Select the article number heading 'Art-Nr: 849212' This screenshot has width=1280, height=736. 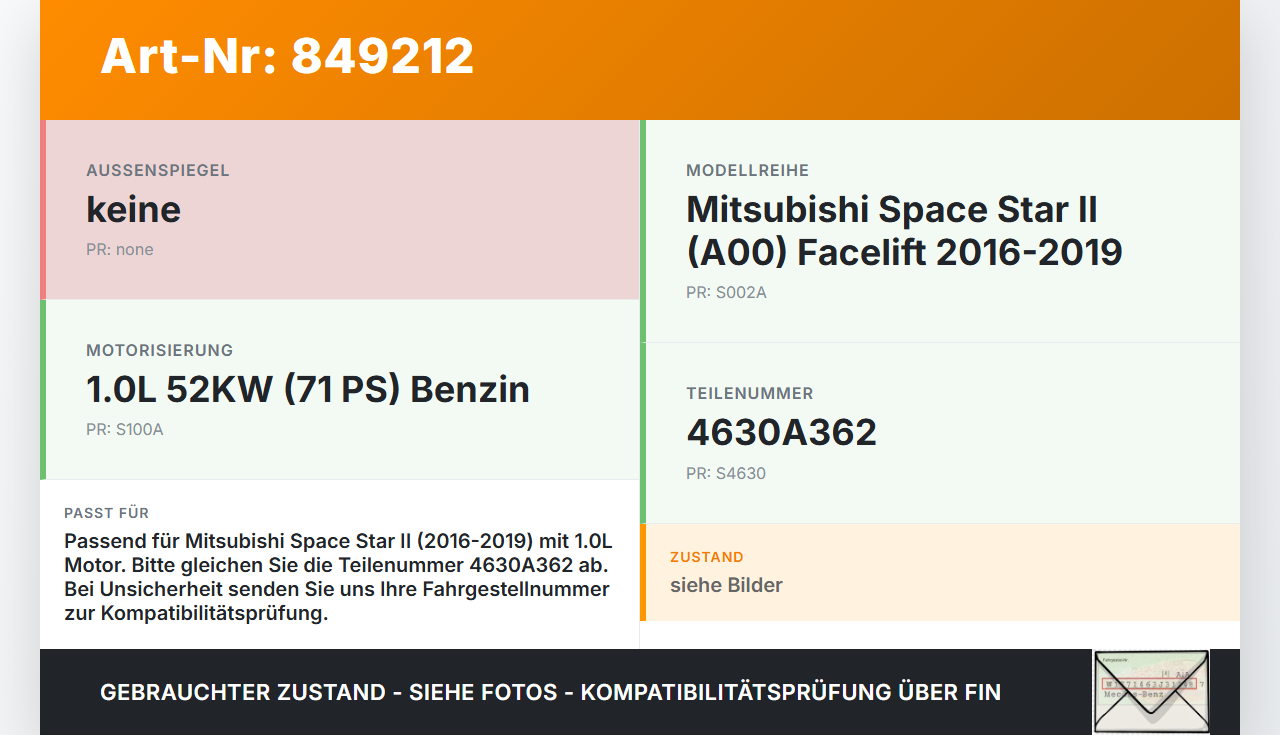coord(287,56)
